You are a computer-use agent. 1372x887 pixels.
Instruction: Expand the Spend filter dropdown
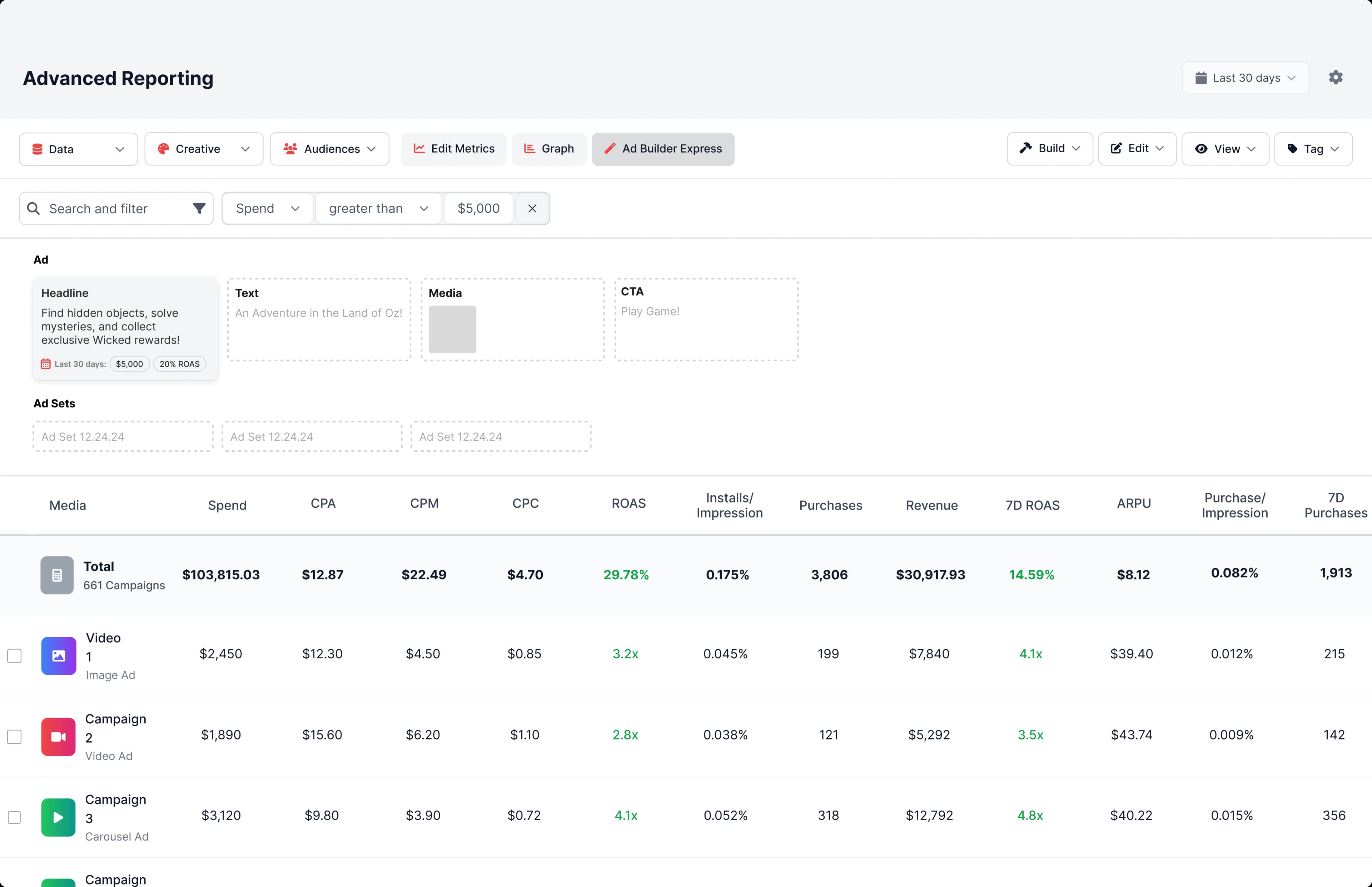[267, 208]
